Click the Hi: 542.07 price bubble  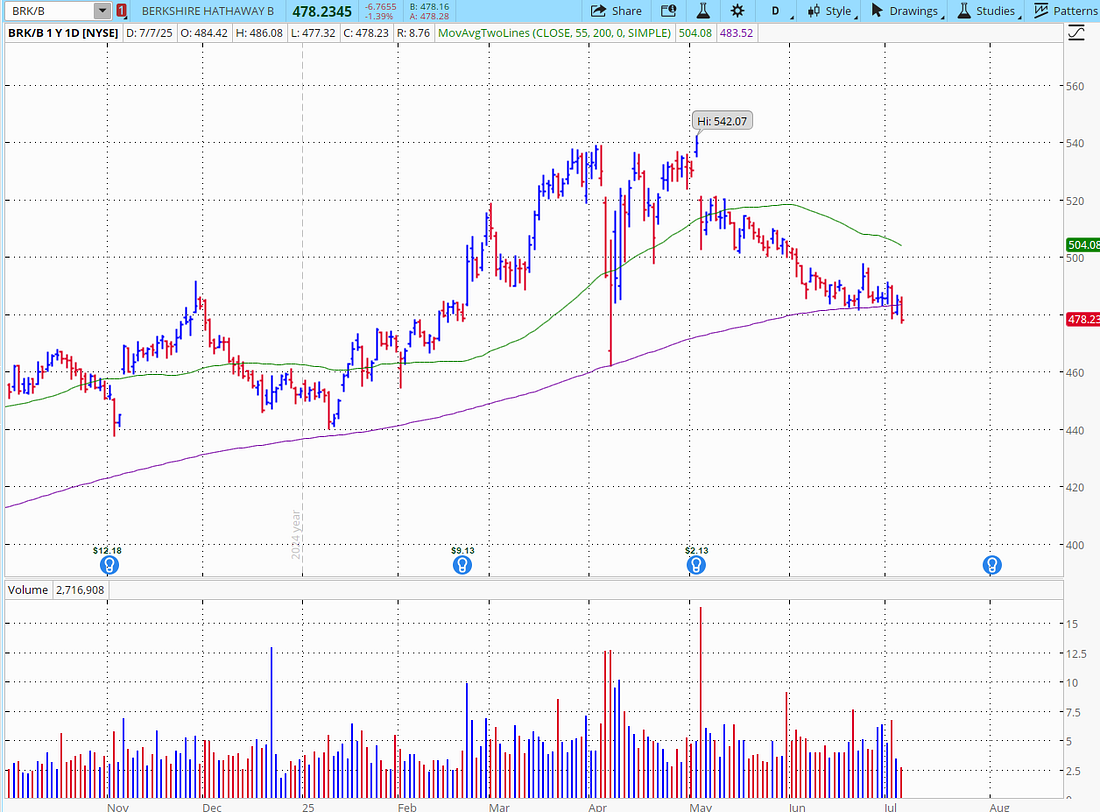(722, 121)
